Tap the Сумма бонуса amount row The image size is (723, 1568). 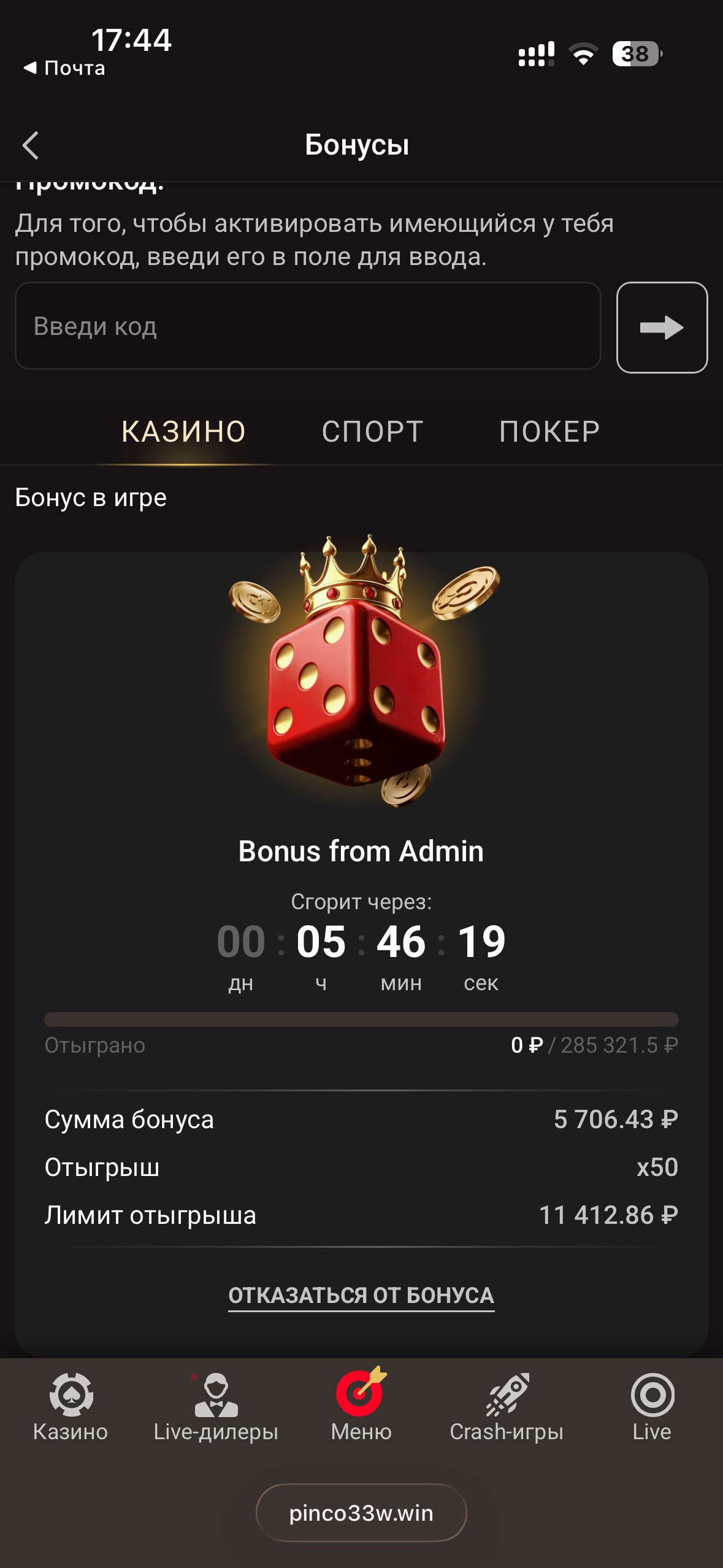[361, 1120]
